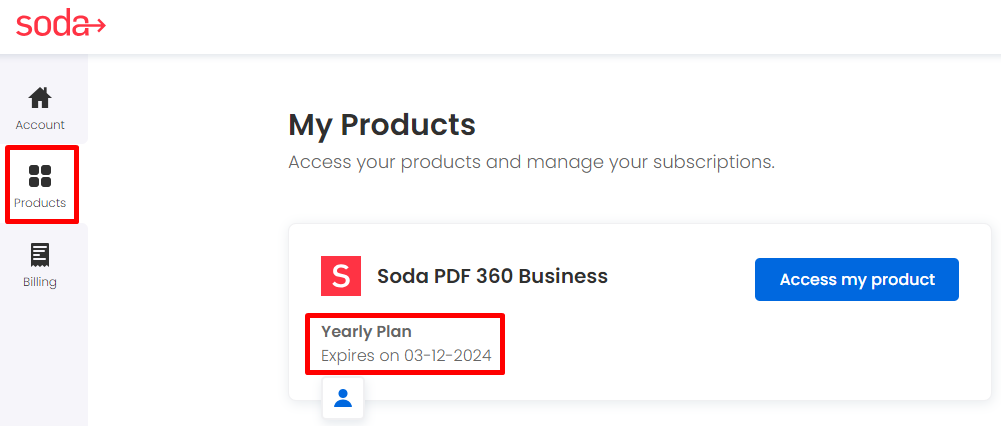Select the Soda PDF 360 Business title
The image size is (1001, 426).
(x=492, y=276)
